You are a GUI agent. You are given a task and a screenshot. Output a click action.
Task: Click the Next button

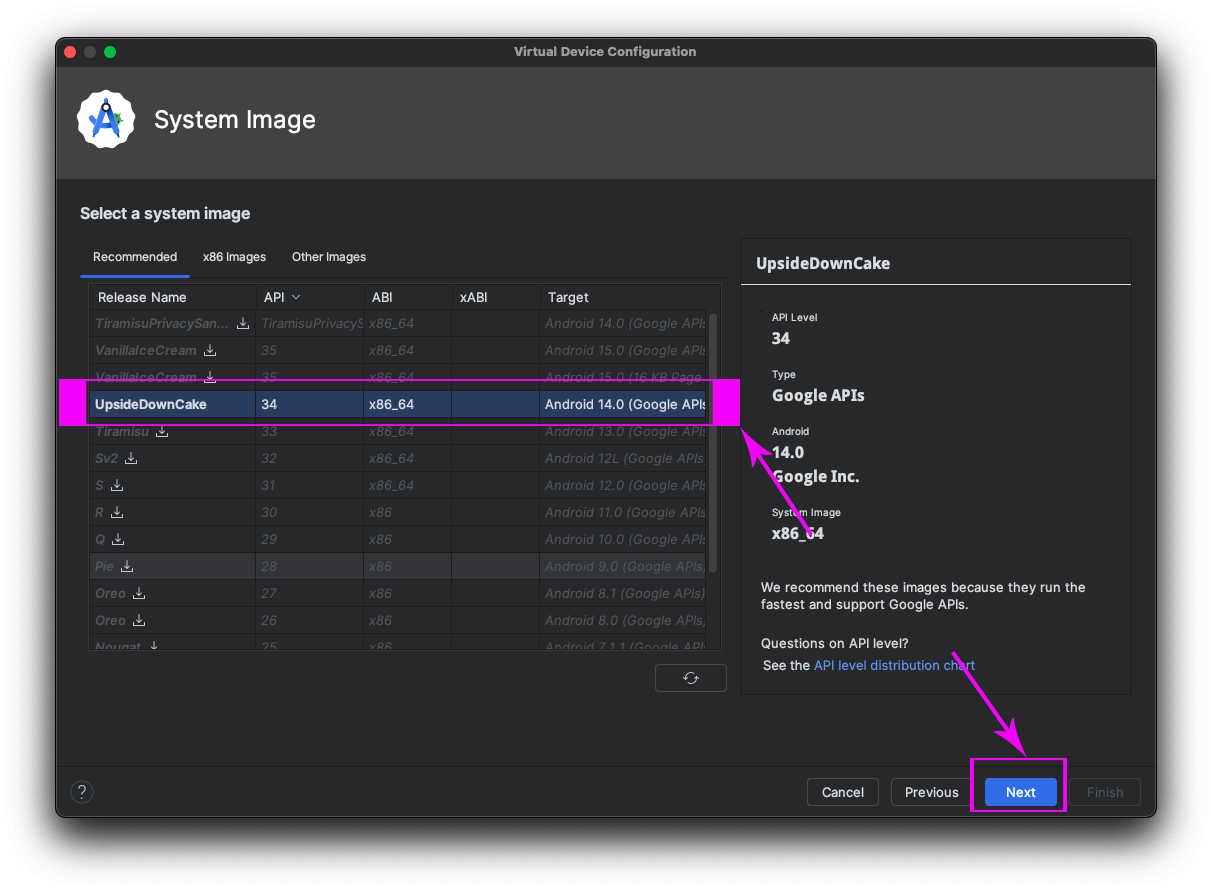(1021, 792)
